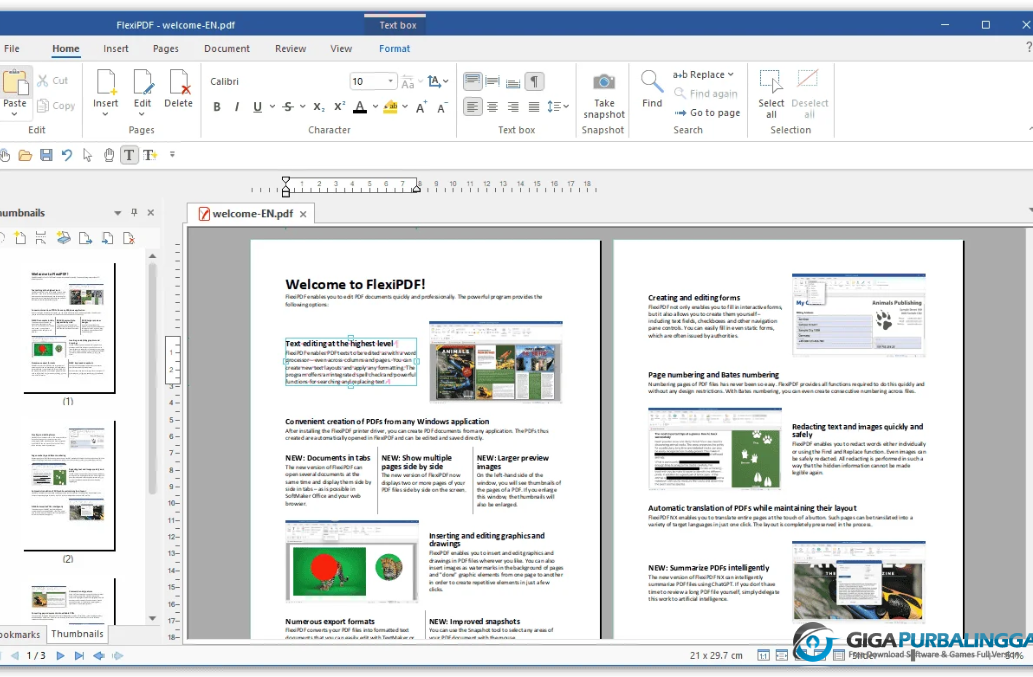Click Deselect all button
1033x677 pixels.
click(810, 94)
